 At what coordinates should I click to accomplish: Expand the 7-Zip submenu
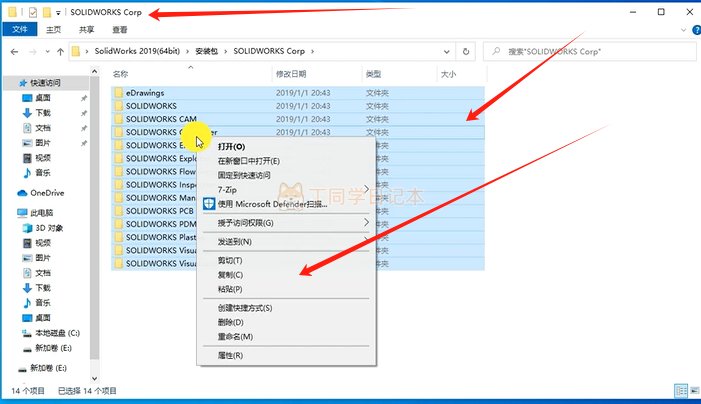(366, 189)
